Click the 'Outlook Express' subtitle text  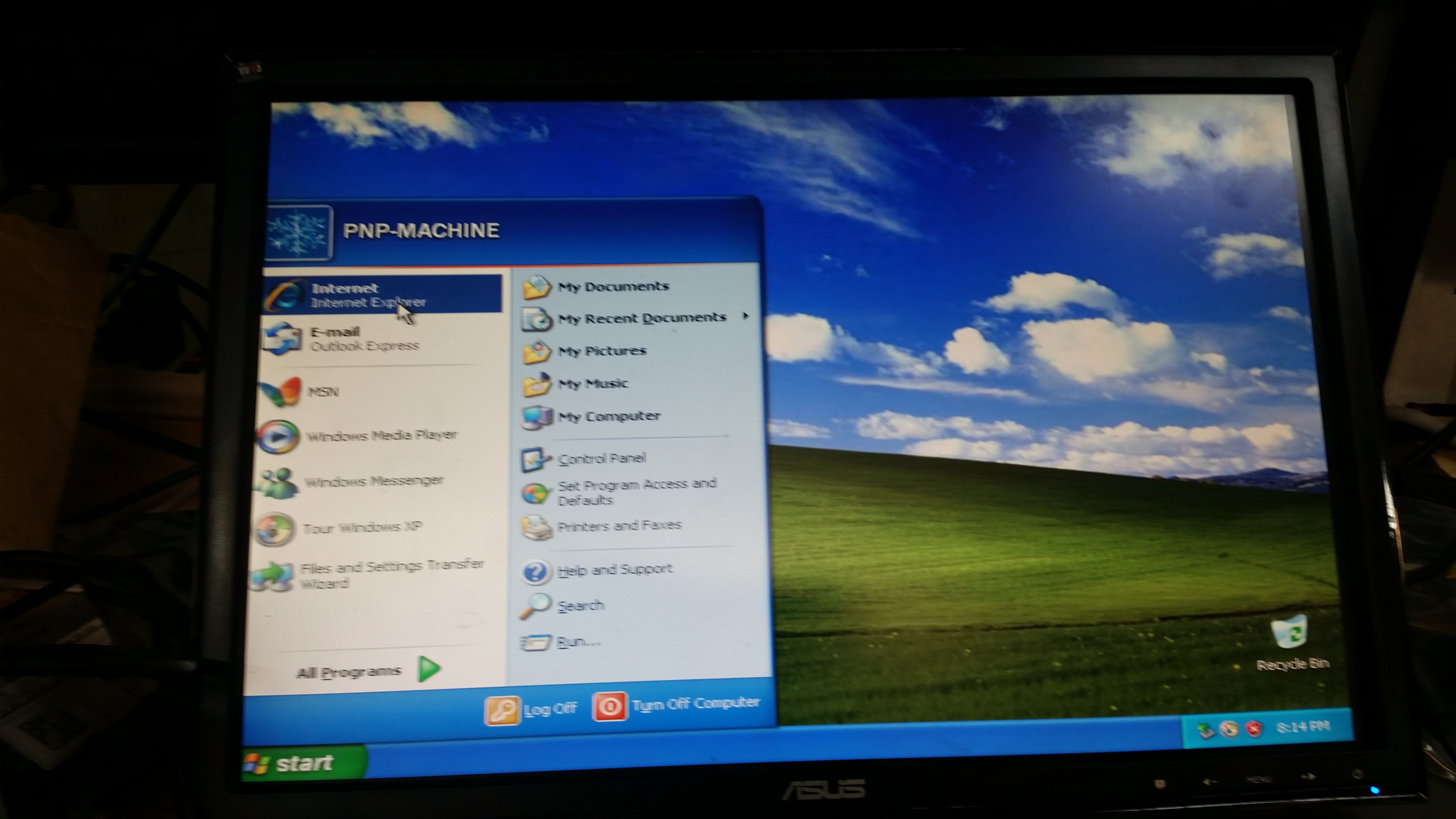click(x=365, y=346)
